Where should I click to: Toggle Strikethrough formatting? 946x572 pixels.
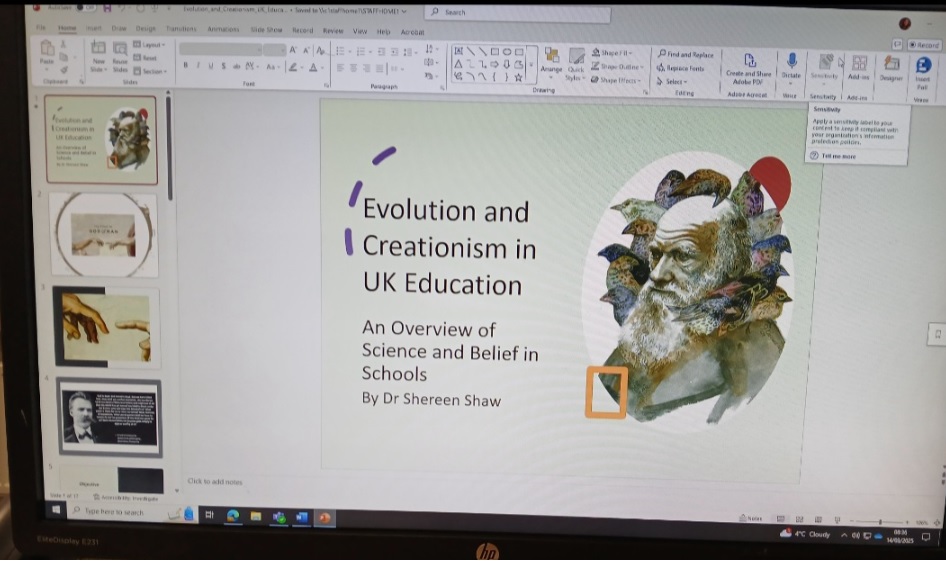pos(236,66)
